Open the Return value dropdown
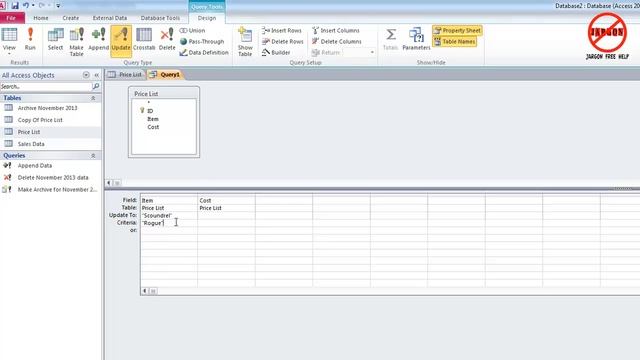This screenshot has width=640, height=360. tap(372, 53)
